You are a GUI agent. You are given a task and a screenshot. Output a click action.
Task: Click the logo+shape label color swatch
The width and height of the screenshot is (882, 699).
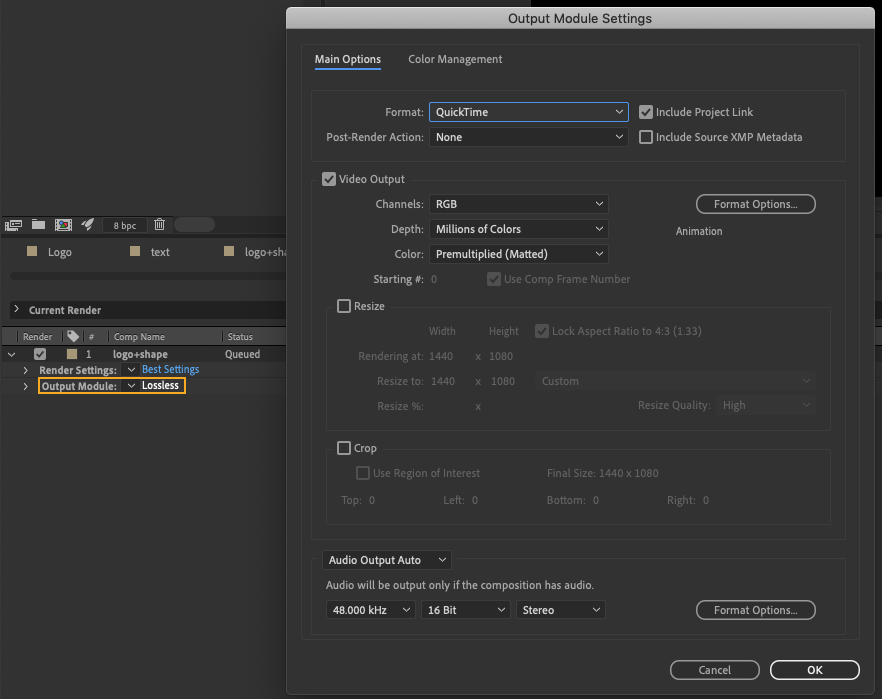pyautogui.click(x=72, y=354)
